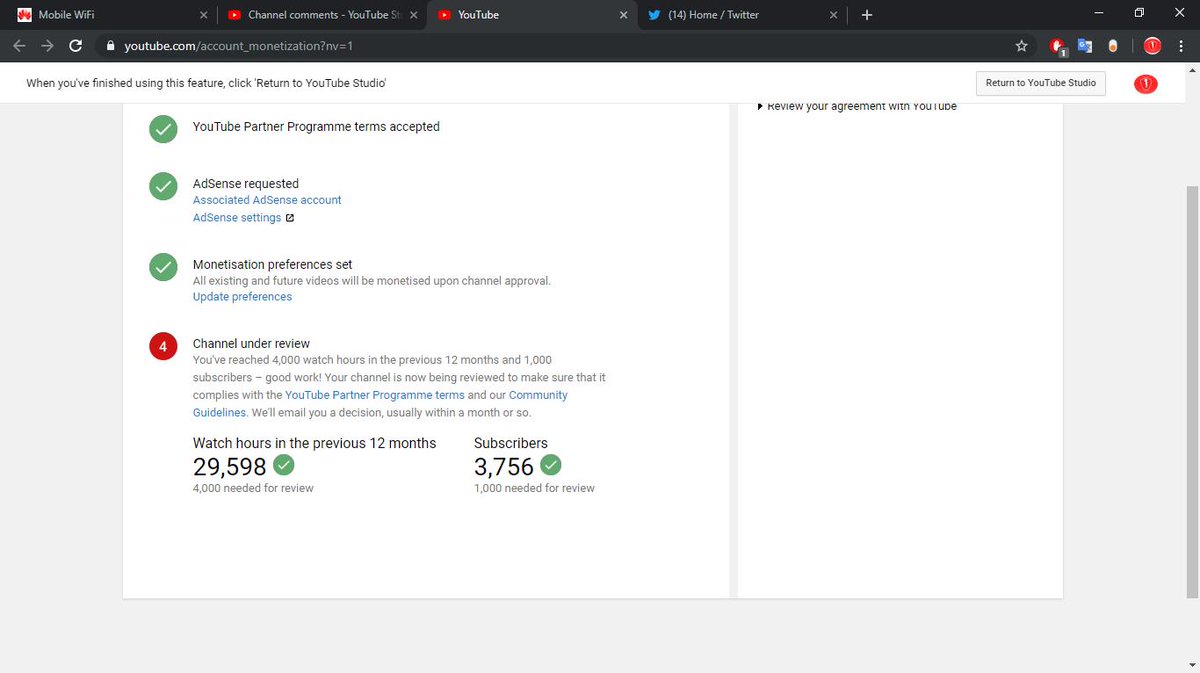This screenshot has height=673, width=1200.
Task: Click 'Watch hours in the previous 12 months' label
Action: (x=314, y=443)
